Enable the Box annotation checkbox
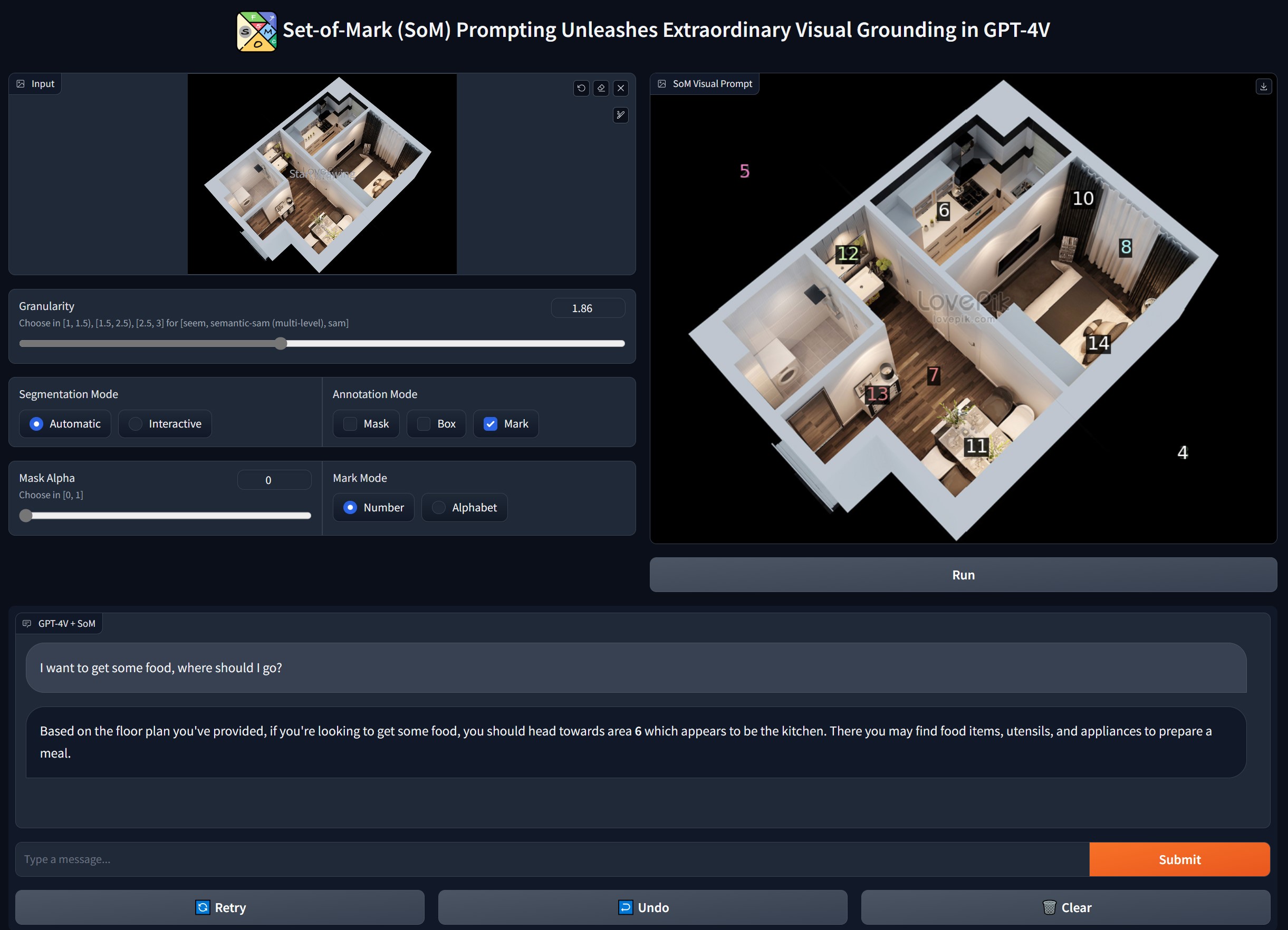 pyautogui.click(x=424, y=423)
